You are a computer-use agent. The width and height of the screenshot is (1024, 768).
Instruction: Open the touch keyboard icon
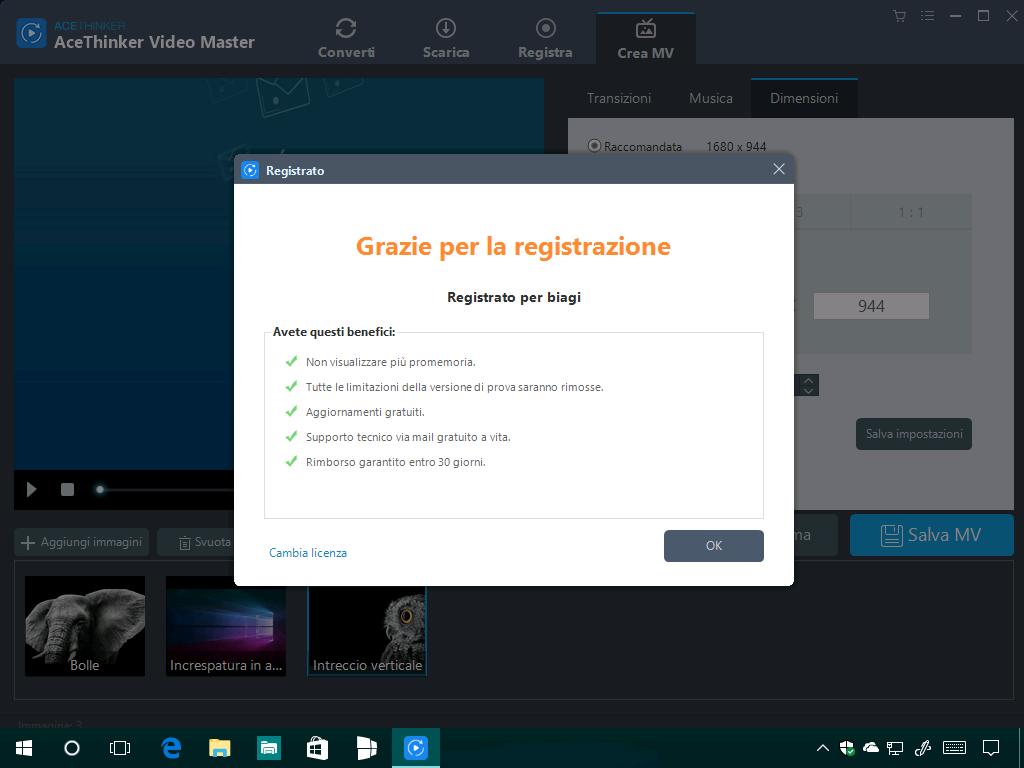955,748
